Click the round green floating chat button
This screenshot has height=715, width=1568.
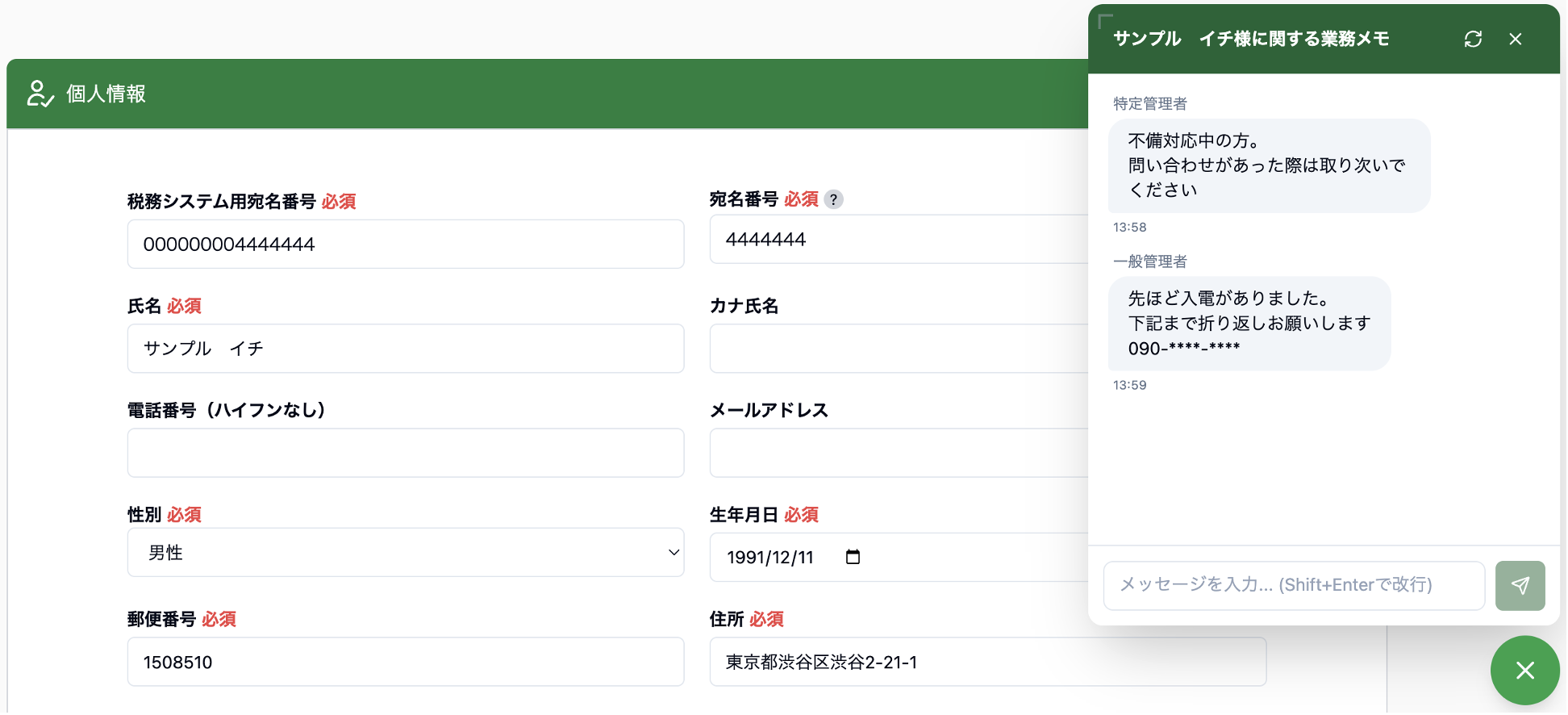[1524, 670]
